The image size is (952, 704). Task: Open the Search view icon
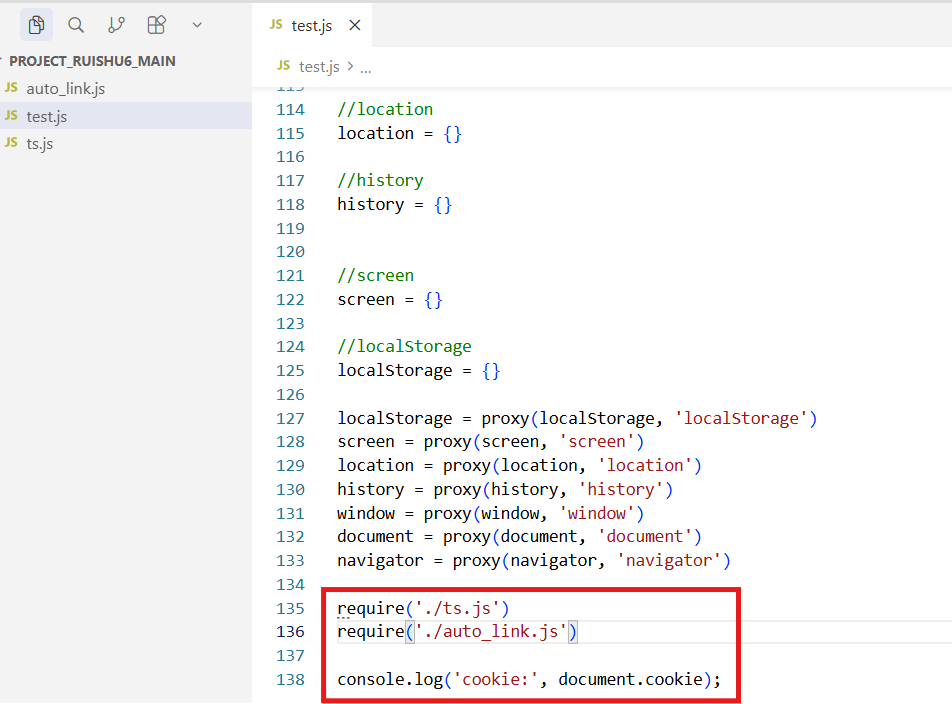(x=76, y=25)
